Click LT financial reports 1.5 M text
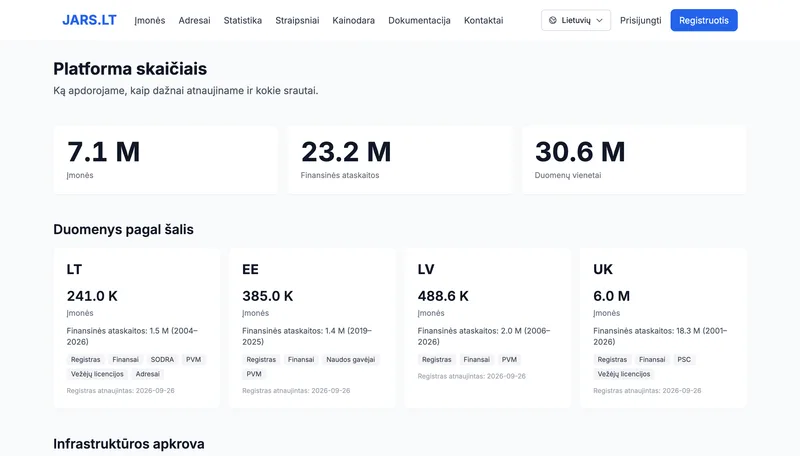800x456 pixels. pos(132,336)
